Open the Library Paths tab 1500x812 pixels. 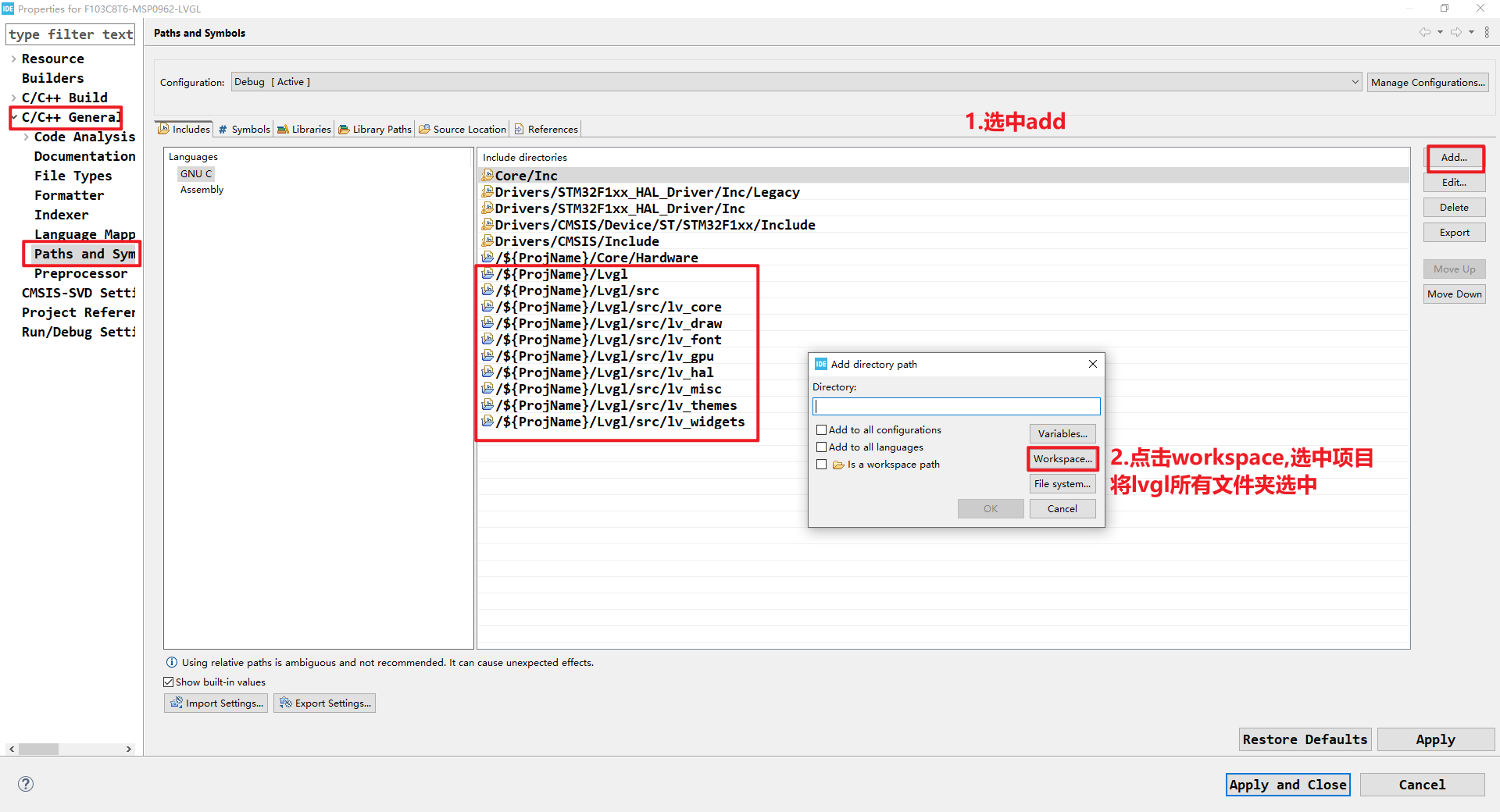tap(375, 129)
